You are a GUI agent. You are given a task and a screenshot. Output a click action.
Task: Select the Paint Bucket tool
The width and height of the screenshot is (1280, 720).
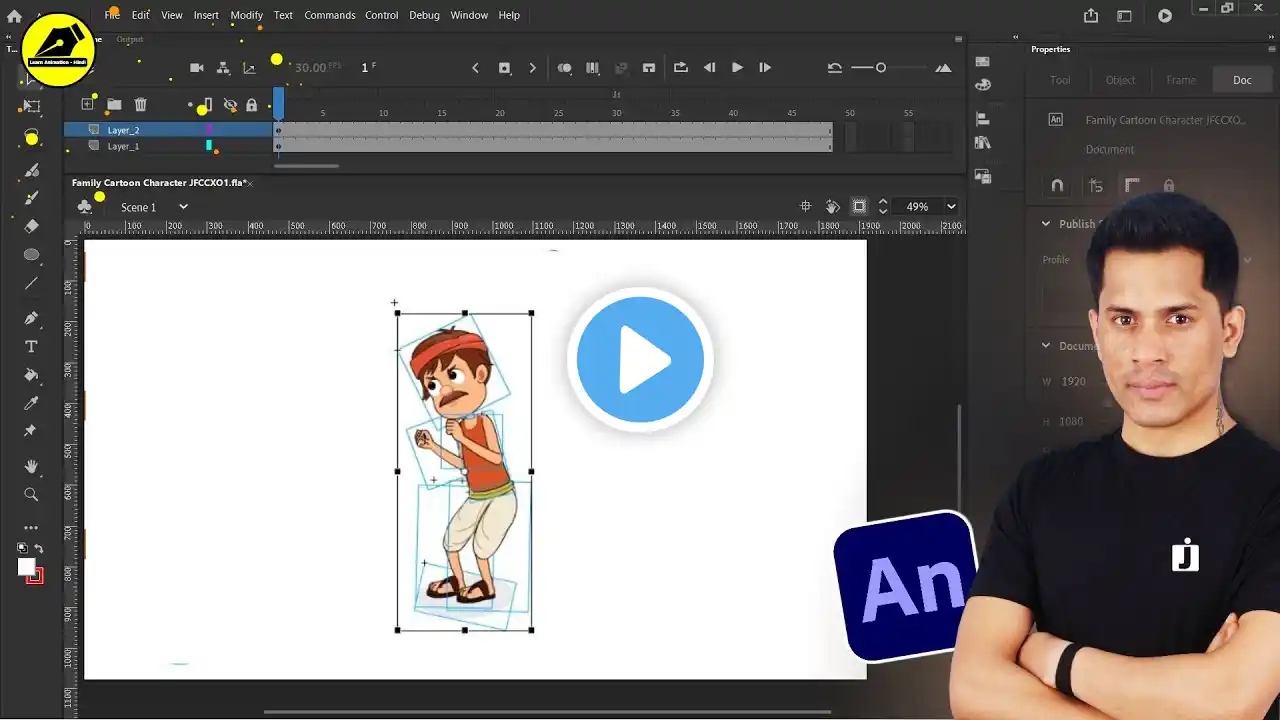coord(31,375)
